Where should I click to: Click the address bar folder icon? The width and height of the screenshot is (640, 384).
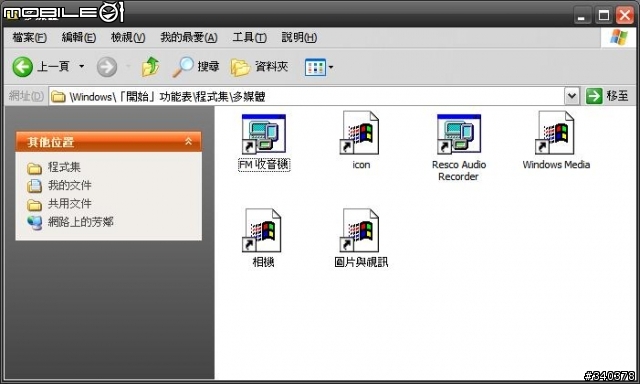(x=58, y=97)
